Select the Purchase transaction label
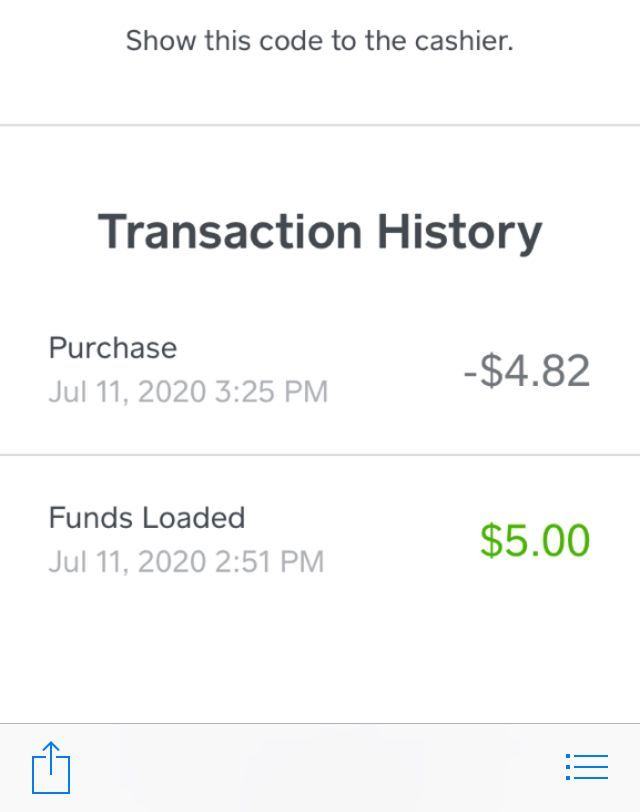This screenshot has height=812, width=640. (113, 348)
